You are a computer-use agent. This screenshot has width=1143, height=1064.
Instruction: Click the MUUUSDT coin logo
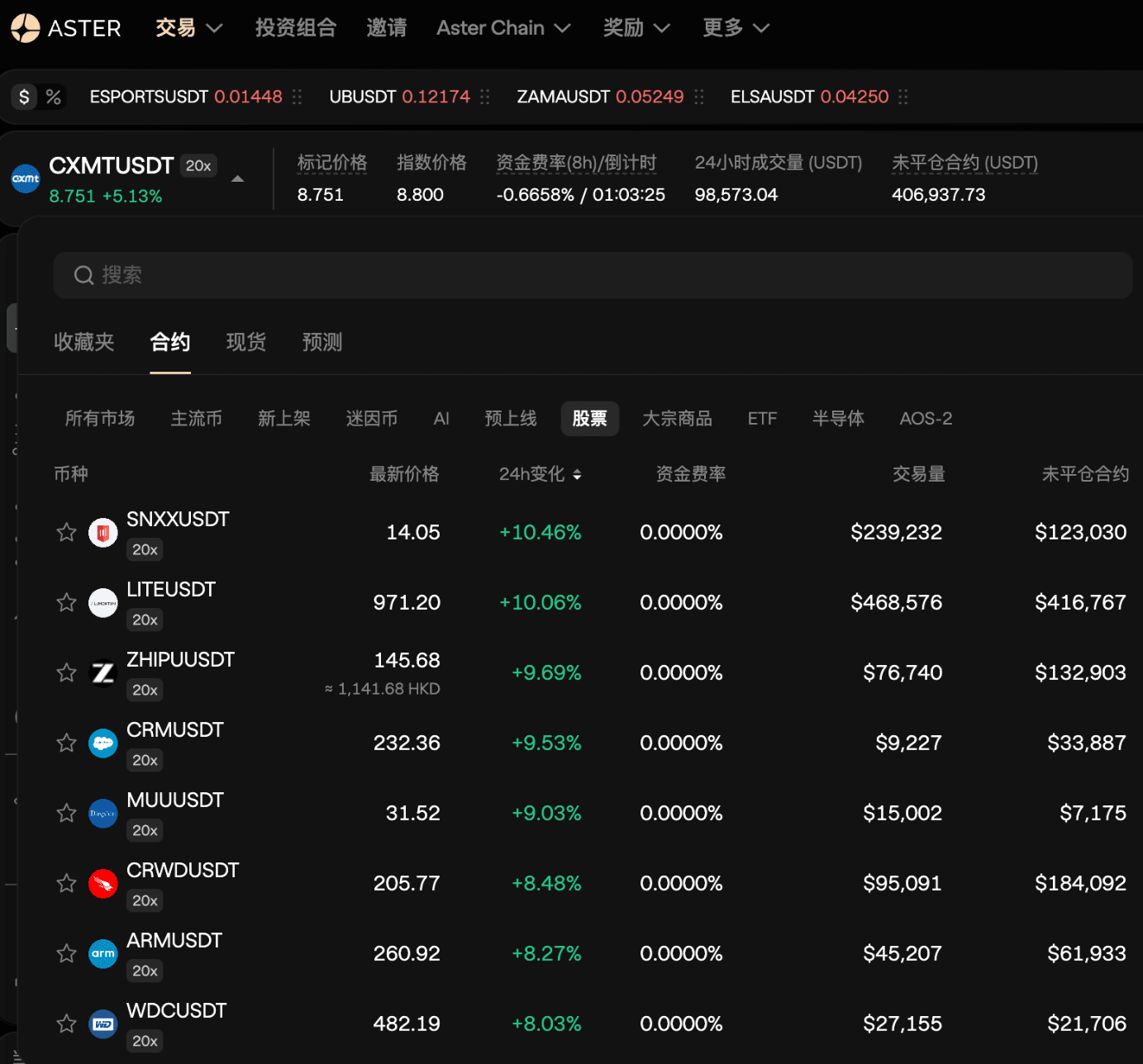(103, 814)
